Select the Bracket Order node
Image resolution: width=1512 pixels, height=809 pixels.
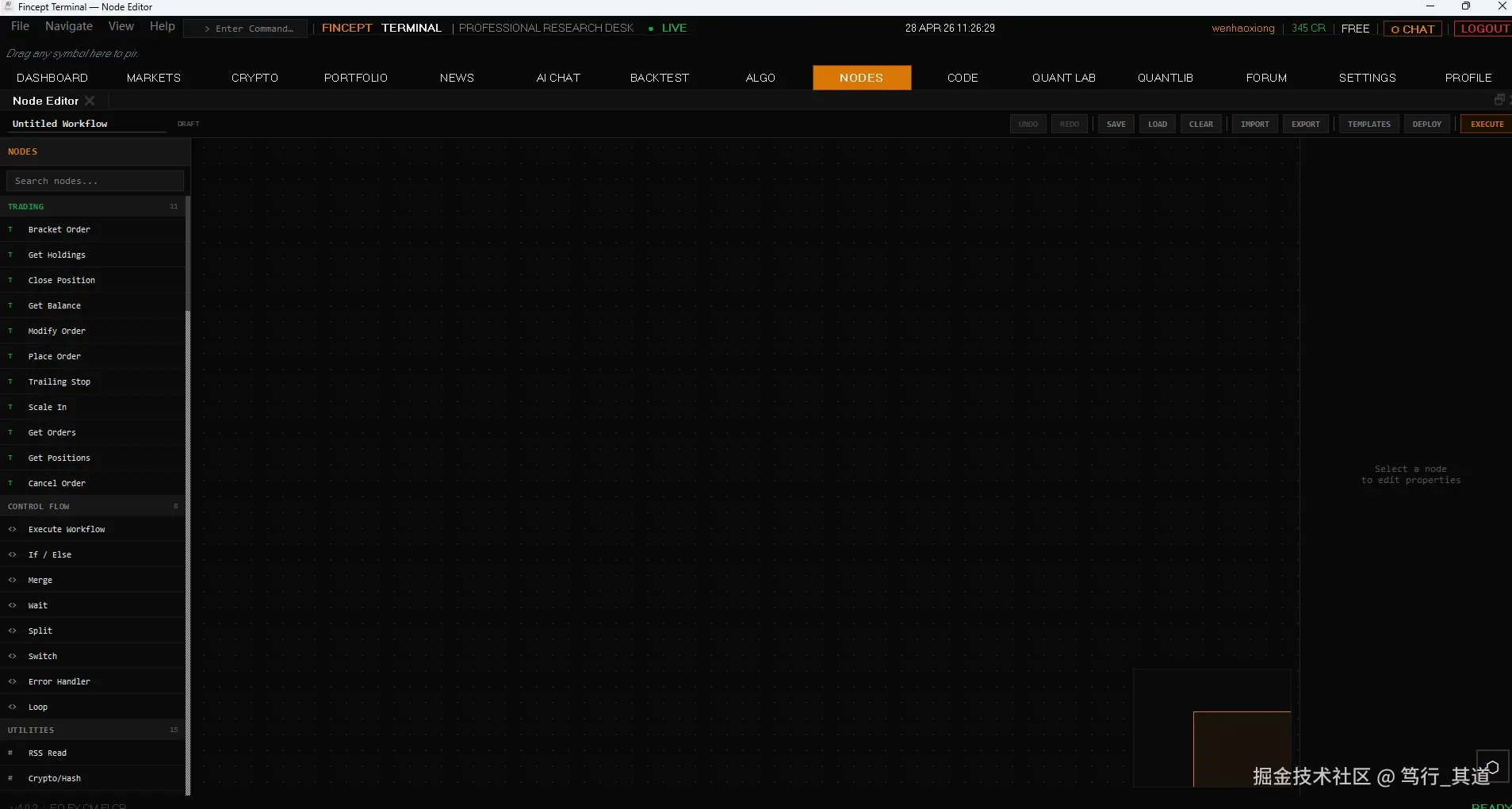point(93,229)
